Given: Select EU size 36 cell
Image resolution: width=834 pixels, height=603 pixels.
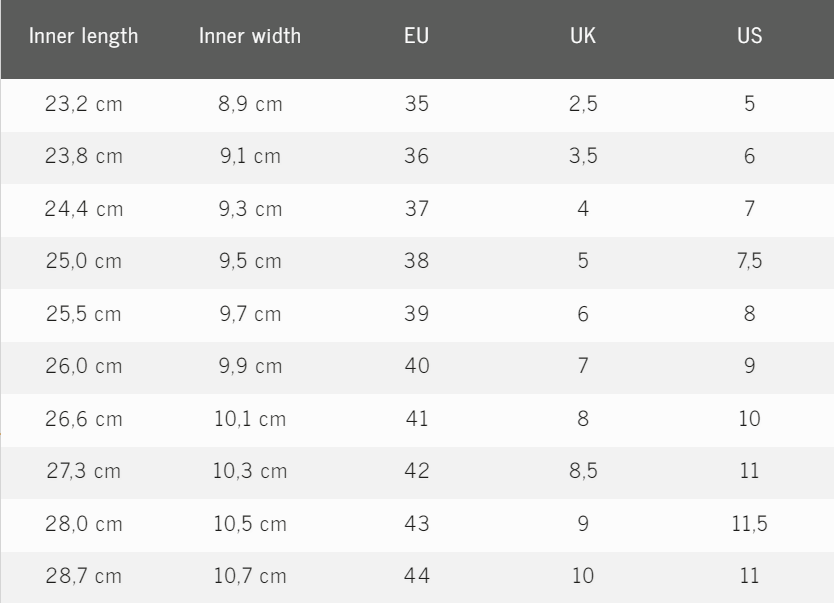Looking at the screenshot, I should 417,157.
